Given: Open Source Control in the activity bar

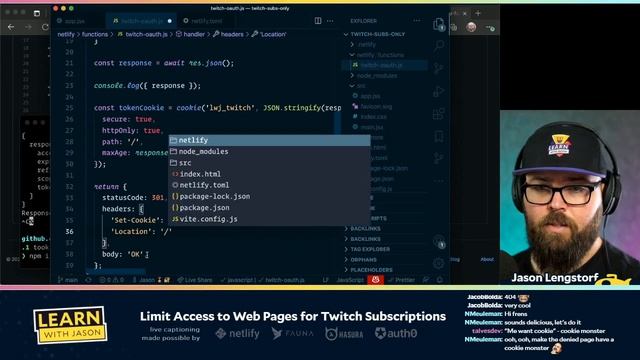Looking at the screenshot, I should 439,68.
